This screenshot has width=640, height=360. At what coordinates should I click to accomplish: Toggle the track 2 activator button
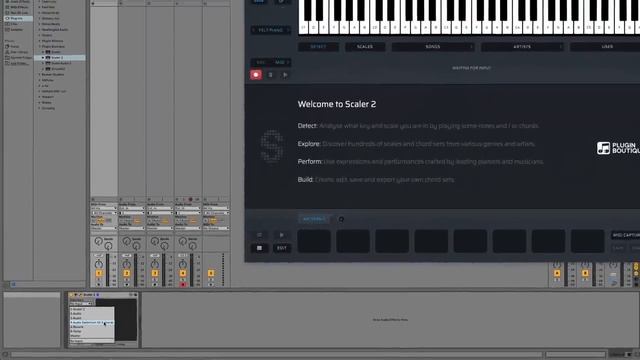point(127,273)
